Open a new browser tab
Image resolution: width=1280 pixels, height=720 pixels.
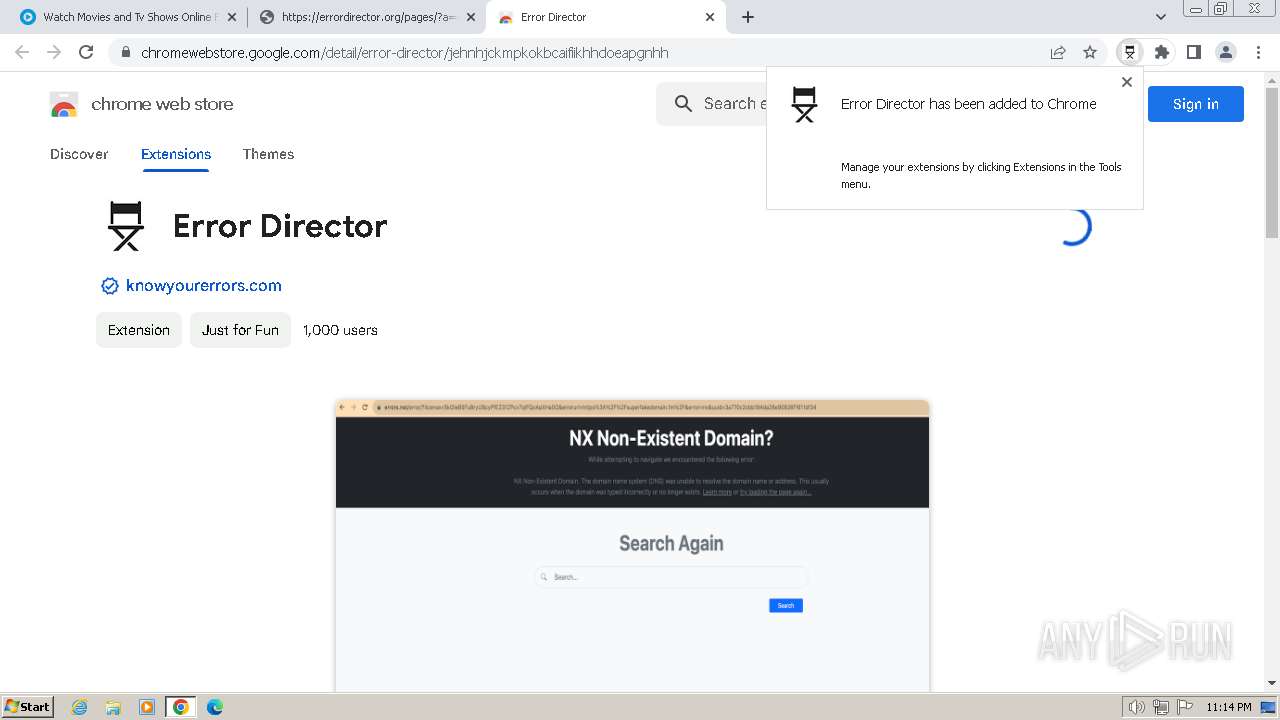pyautogui.click(x=748, y=17)
